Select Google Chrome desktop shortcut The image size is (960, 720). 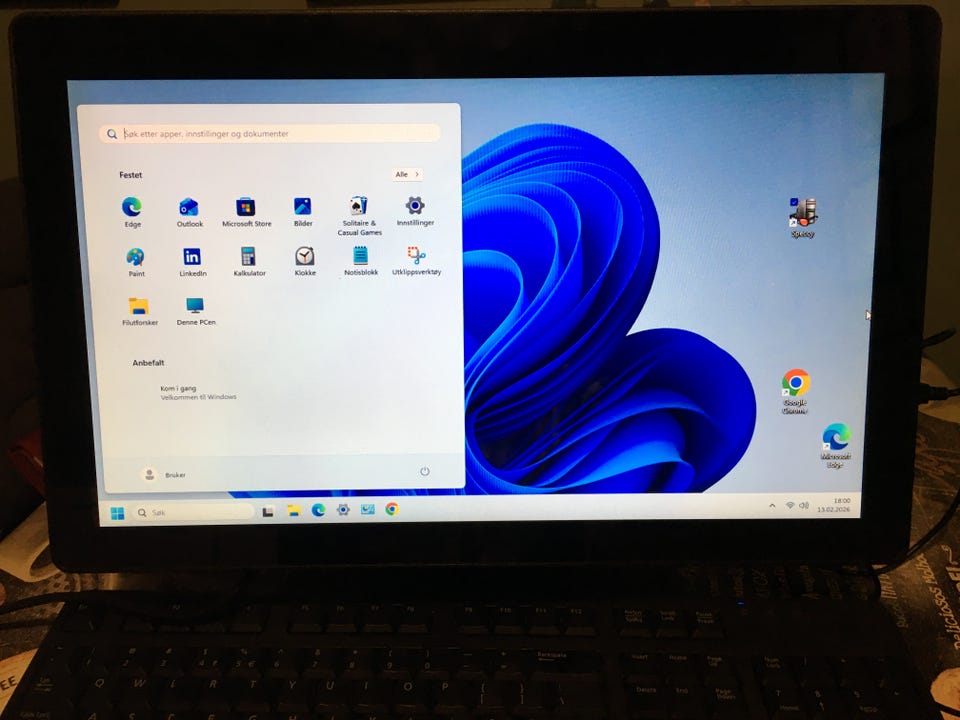pos(795,392)
